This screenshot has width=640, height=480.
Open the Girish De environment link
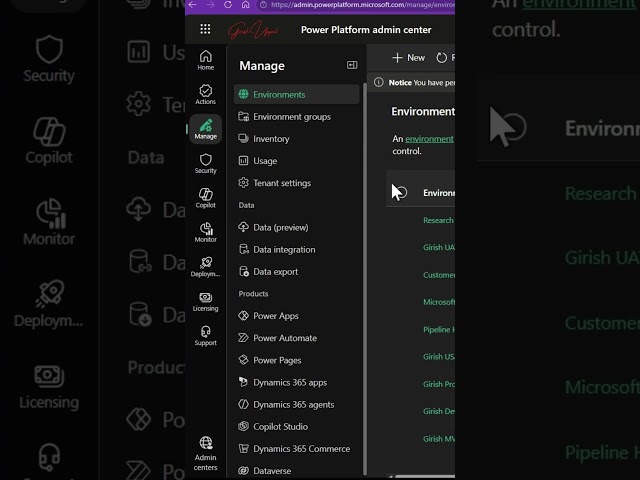coord(439,411)
